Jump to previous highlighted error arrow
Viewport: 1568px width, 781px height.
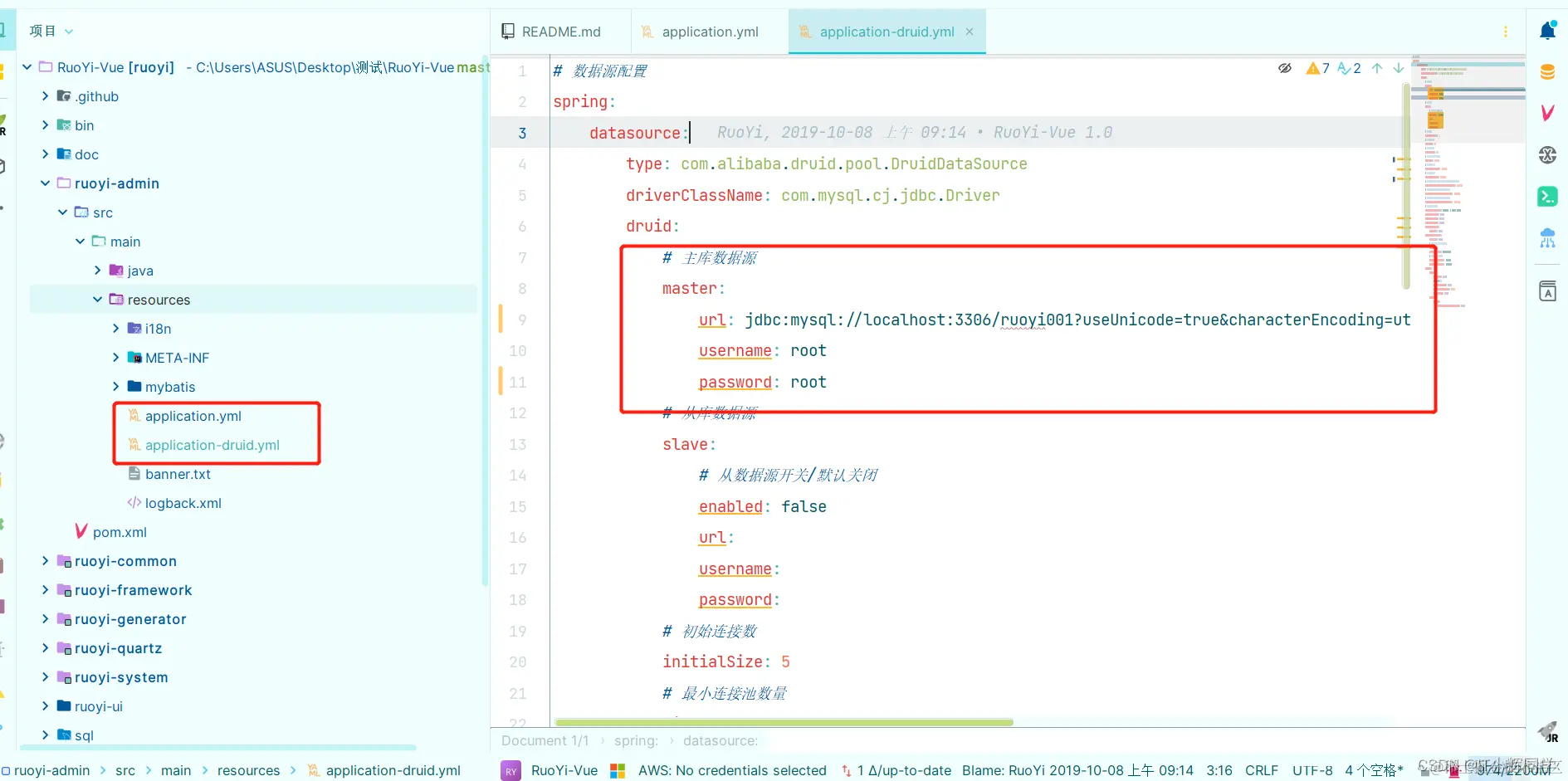1377,68
